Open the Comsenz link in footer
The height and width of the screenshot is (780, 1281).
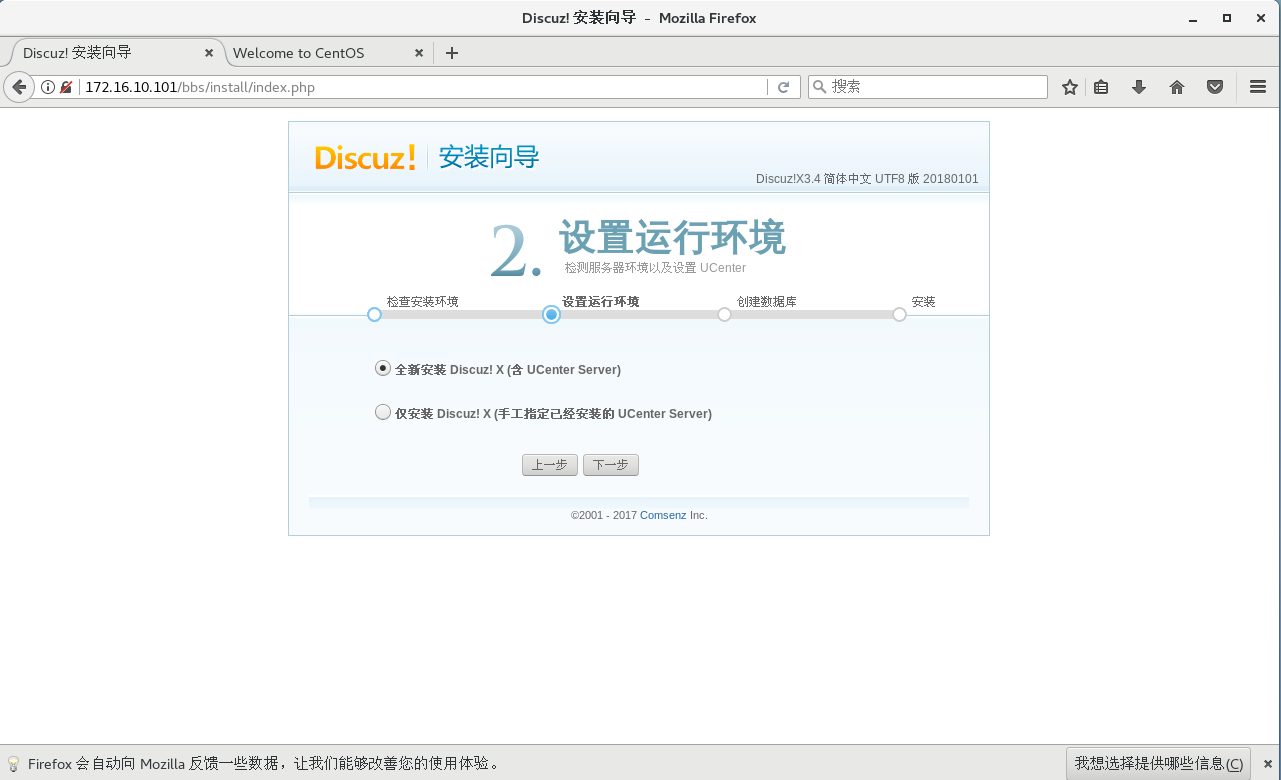click(663, 515)
